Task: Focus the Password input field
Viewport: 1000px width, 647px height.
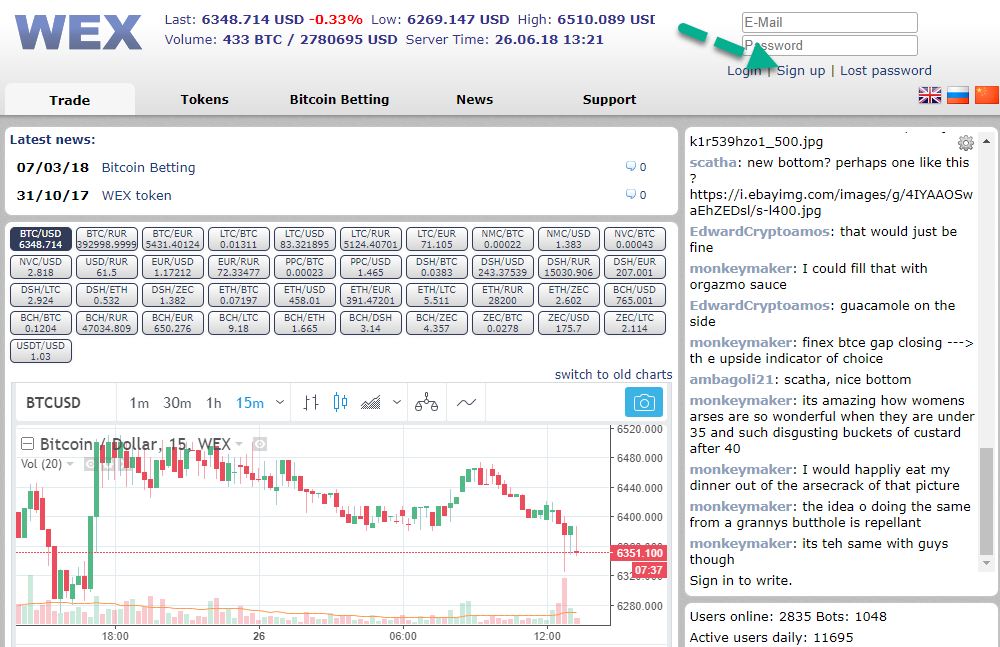Action: [830, 45]
